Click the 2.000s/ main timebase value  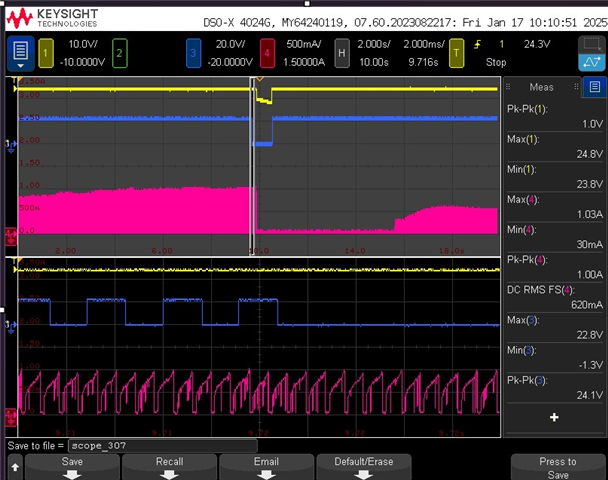click(x=374, y=44)
